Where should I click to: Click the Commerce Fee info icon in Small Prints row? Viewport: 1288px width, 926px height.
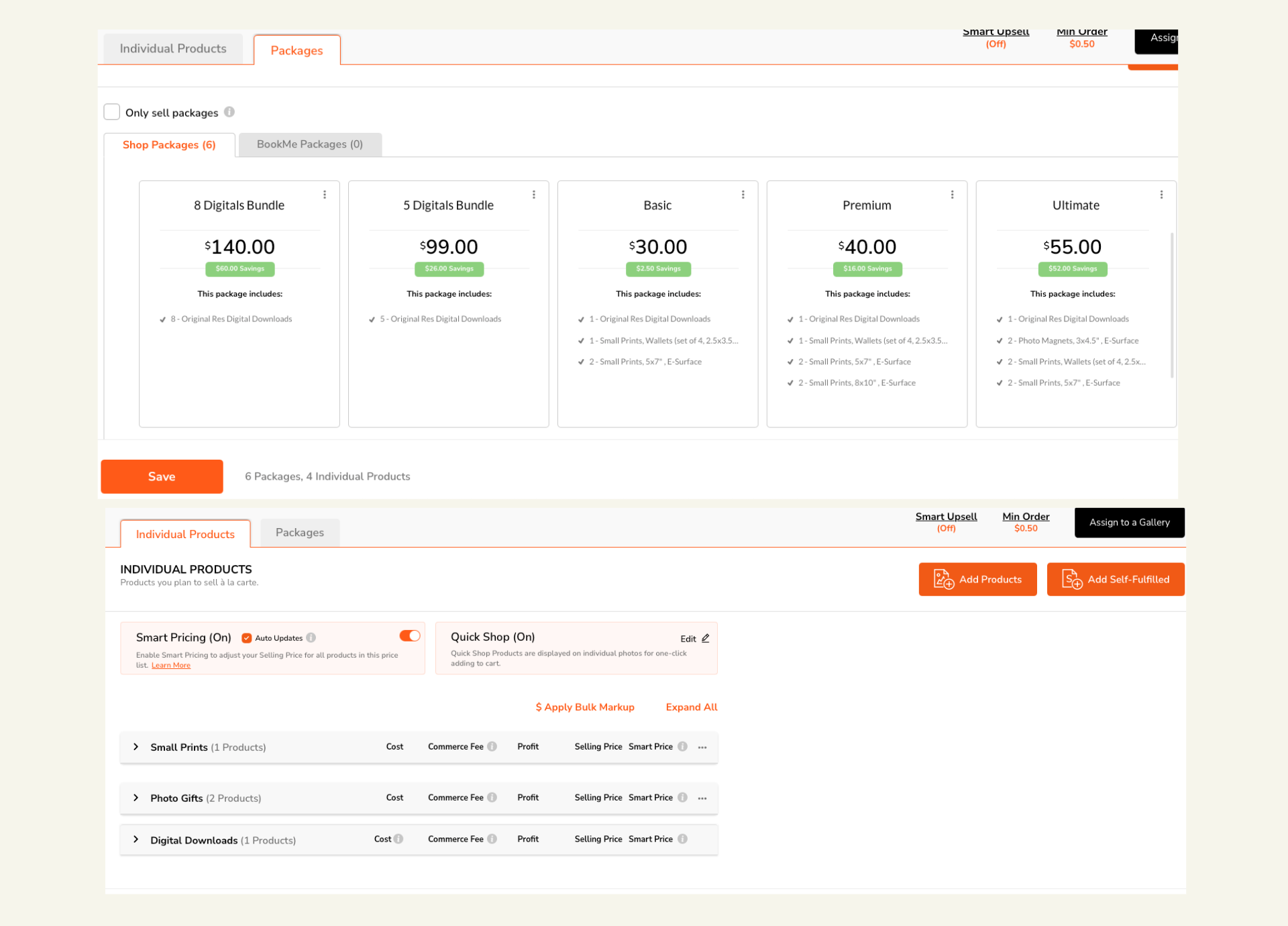click(492, 746)
